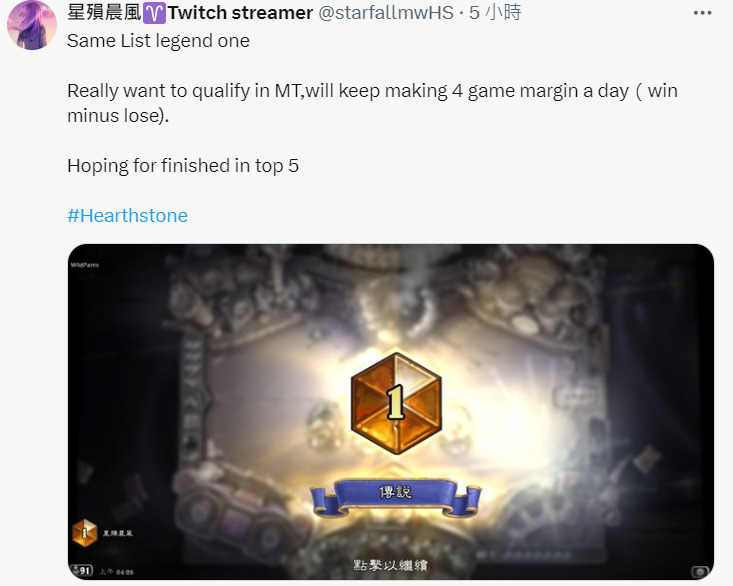Click the 上午 04:26 clock in game screenshot
Image resolution: width=733 pixels, height=586 pixels.
pos(116,572)
